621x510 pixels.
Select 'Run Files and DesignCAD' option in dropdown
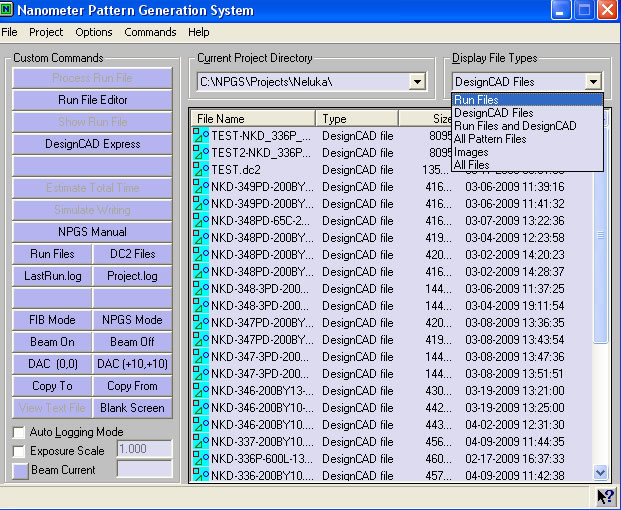pos(515,126)
